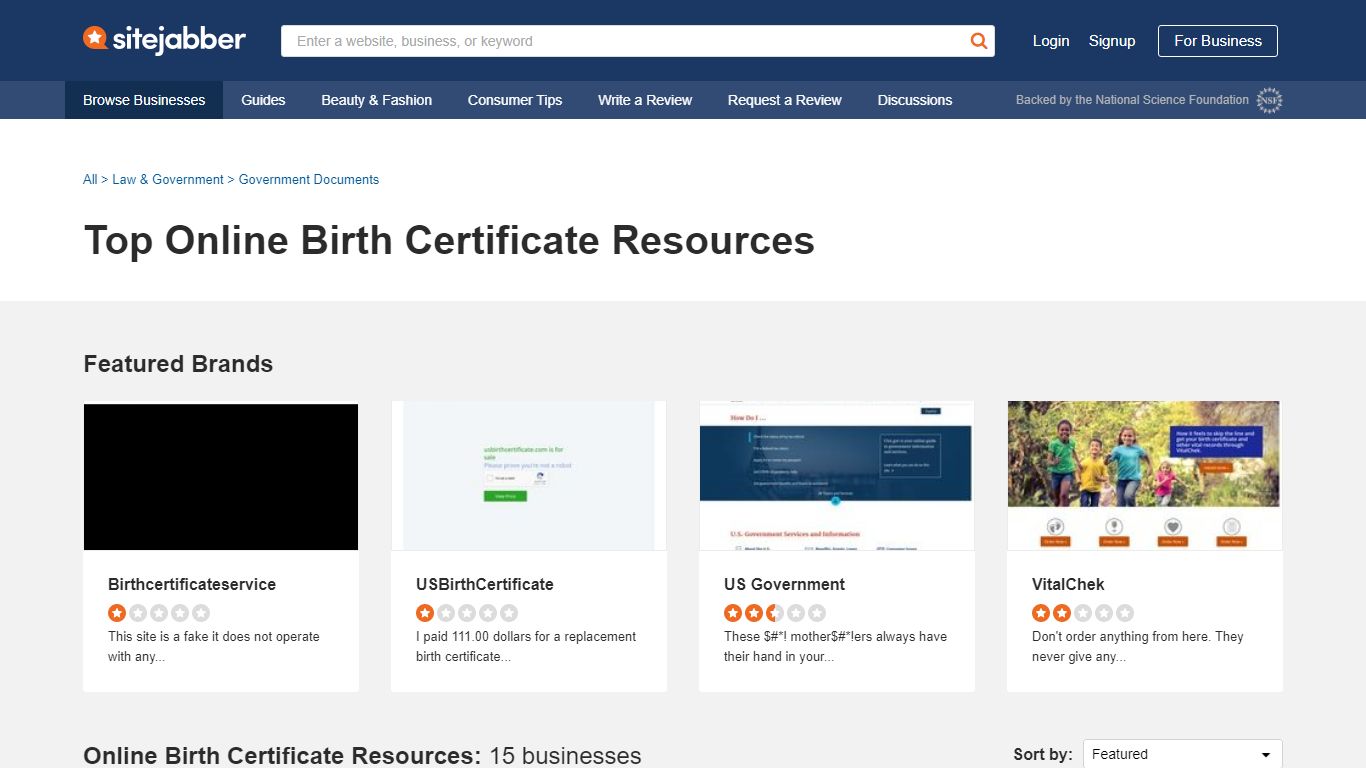Click 'Backed by the National Science Foundation' text
The image size is (1366, 768).
[1132, 100]
